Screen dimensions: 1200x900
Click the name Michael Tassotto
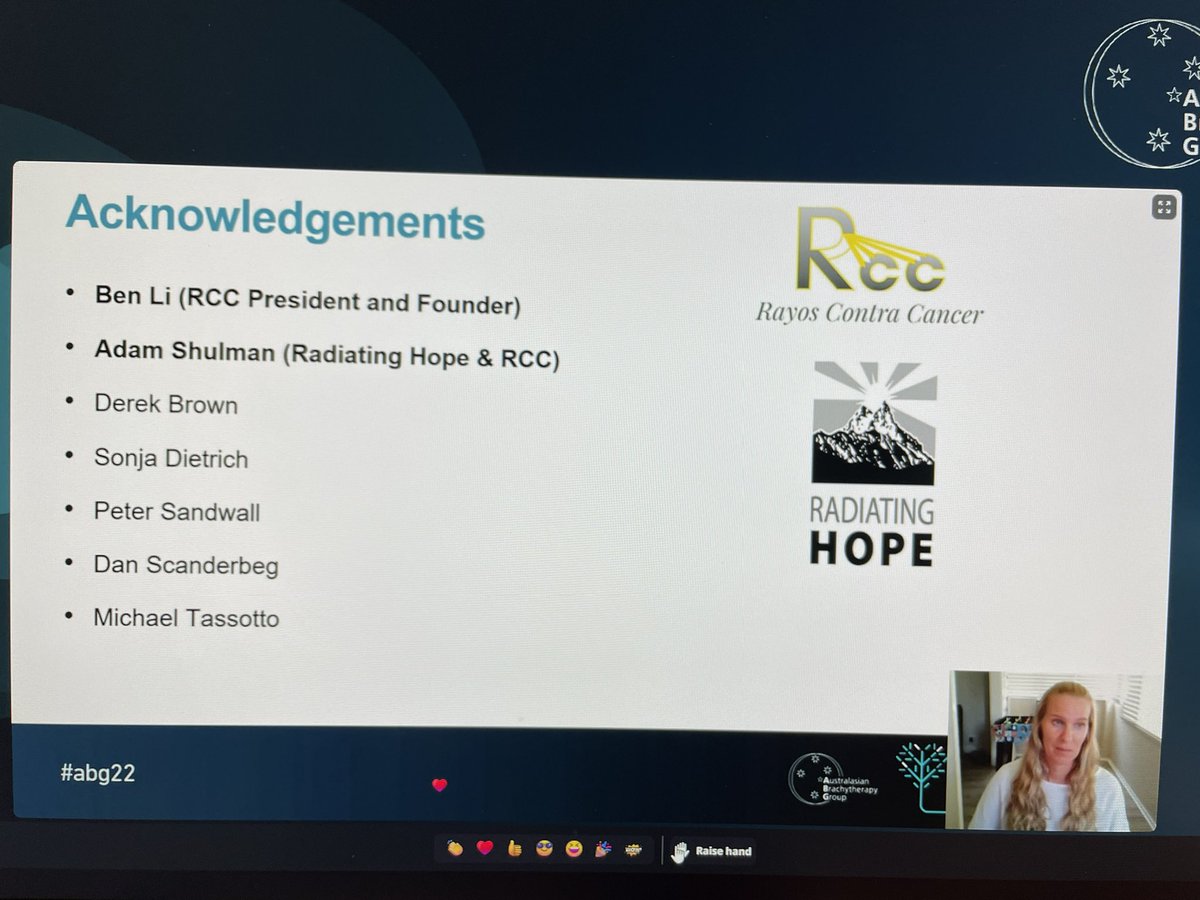pos(186,618)
